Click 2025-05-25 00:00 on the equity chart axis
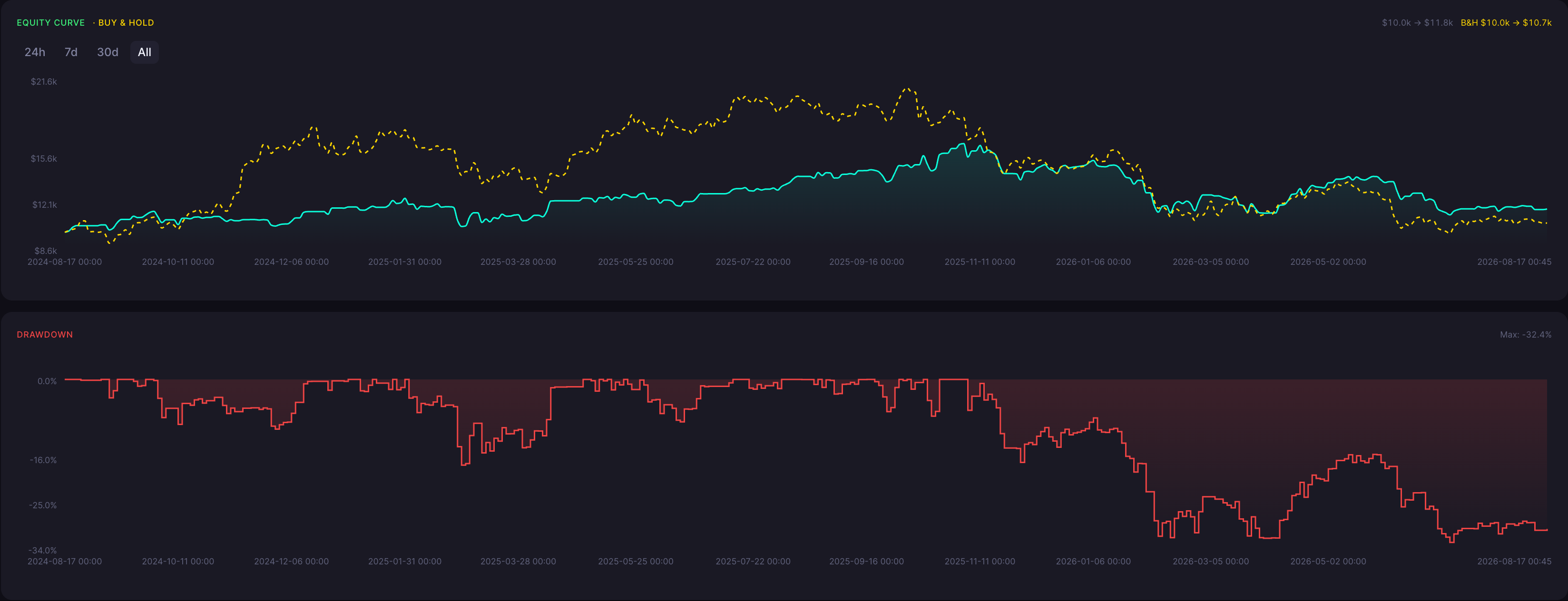 click(x=636, y=262)
